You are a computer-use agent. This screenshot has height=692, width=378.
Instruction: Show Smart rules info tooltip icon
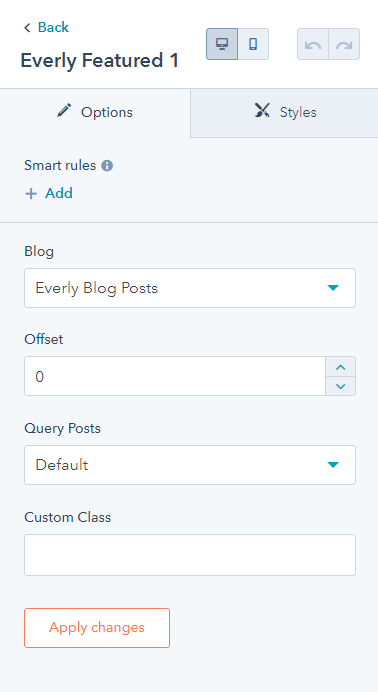click(107, 166)
